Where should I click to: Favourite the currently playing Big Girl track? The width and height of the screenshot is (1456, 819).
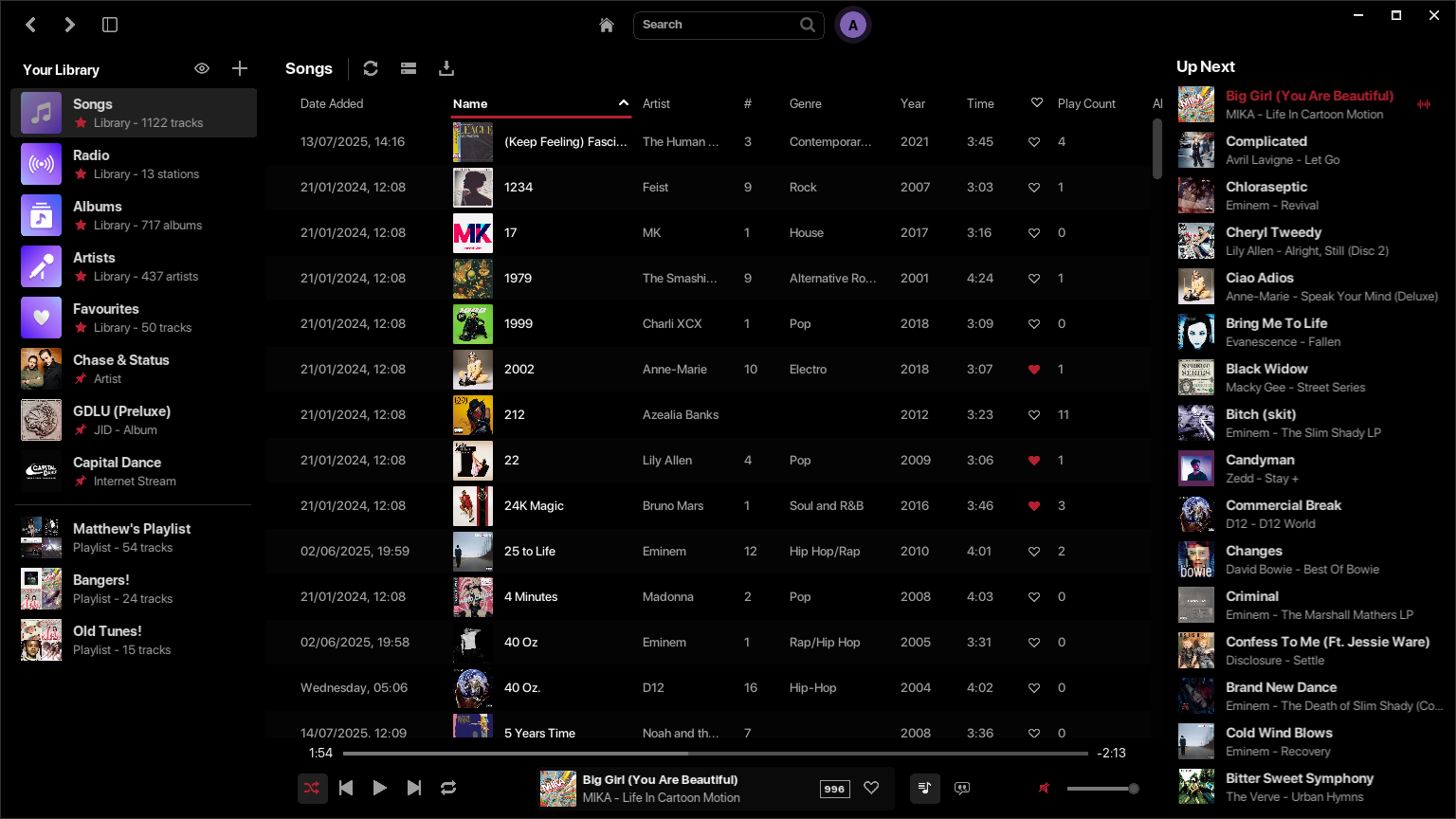871,788
